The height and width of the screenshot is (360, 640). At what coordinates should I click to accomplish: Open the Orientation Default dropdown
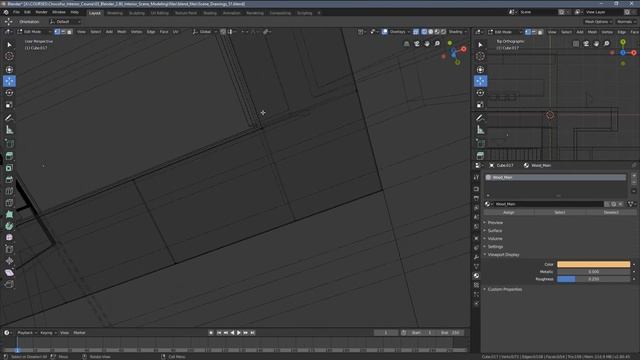pos(64,22)
